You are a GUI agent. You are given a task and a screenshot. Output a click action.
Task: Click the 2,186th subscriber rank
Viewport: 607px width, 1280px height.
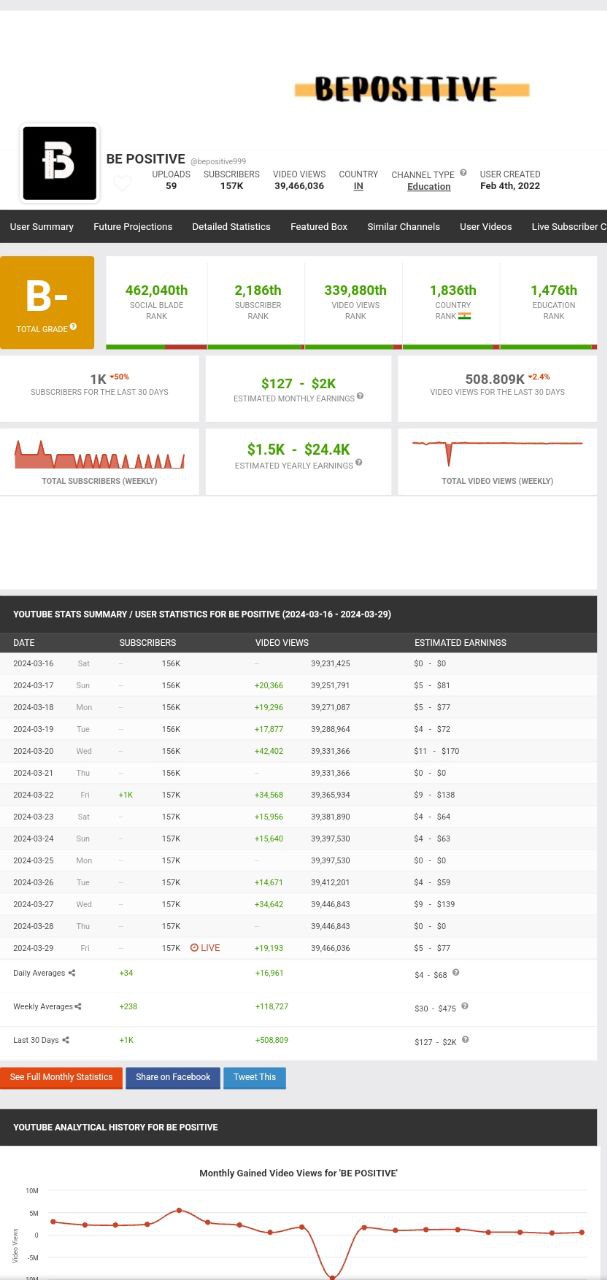[258, 290]
